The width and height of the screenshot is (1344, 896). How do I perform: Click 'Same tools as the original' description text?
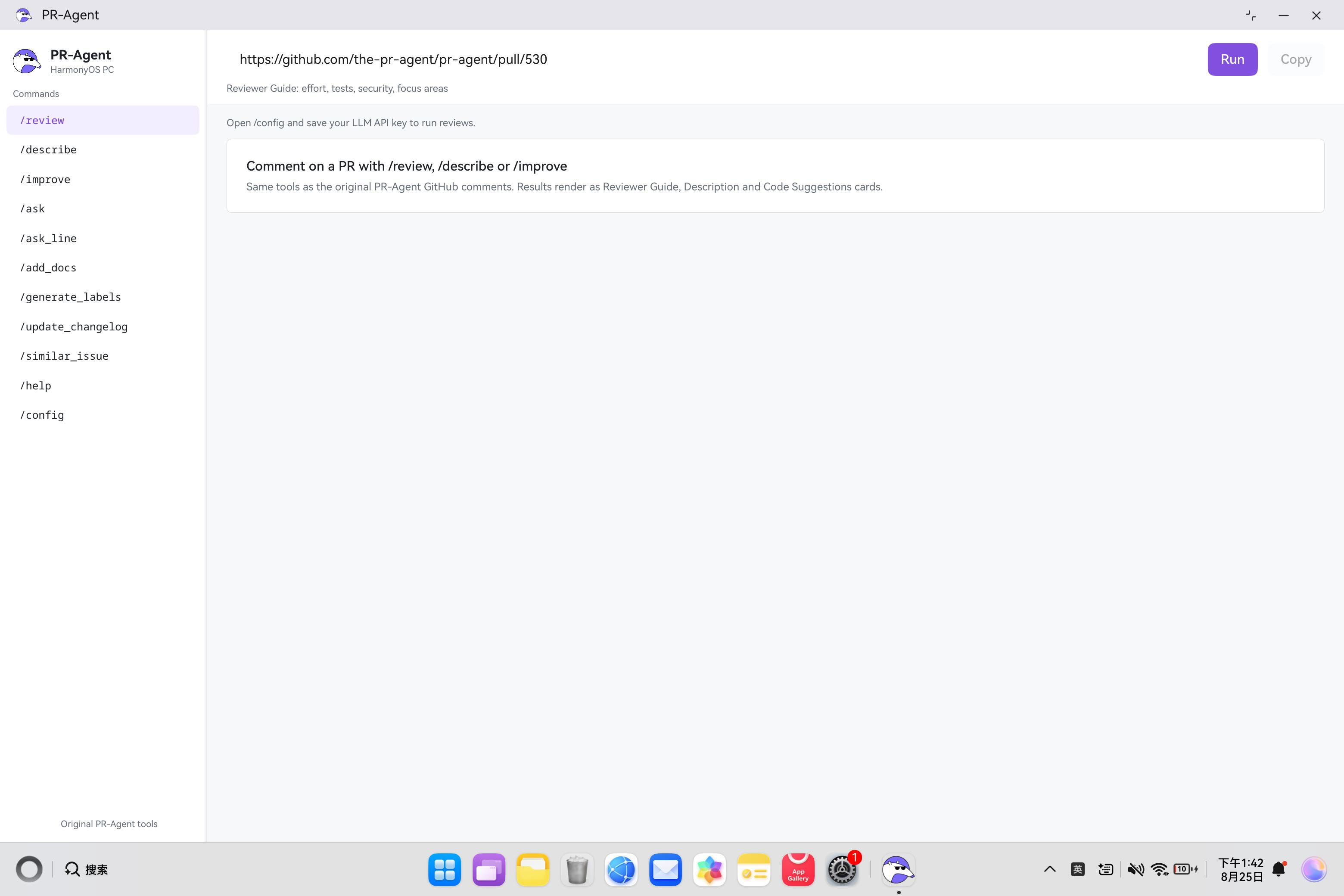point(564,187)
